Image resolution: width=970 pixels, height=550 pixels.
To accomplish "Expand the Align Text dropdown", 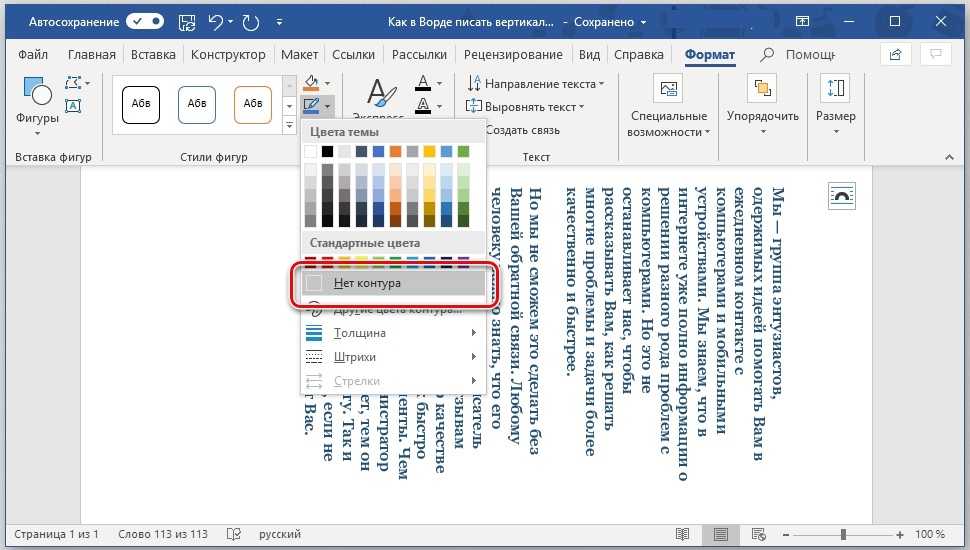I will pyautogui.click(x=528, y=107).
